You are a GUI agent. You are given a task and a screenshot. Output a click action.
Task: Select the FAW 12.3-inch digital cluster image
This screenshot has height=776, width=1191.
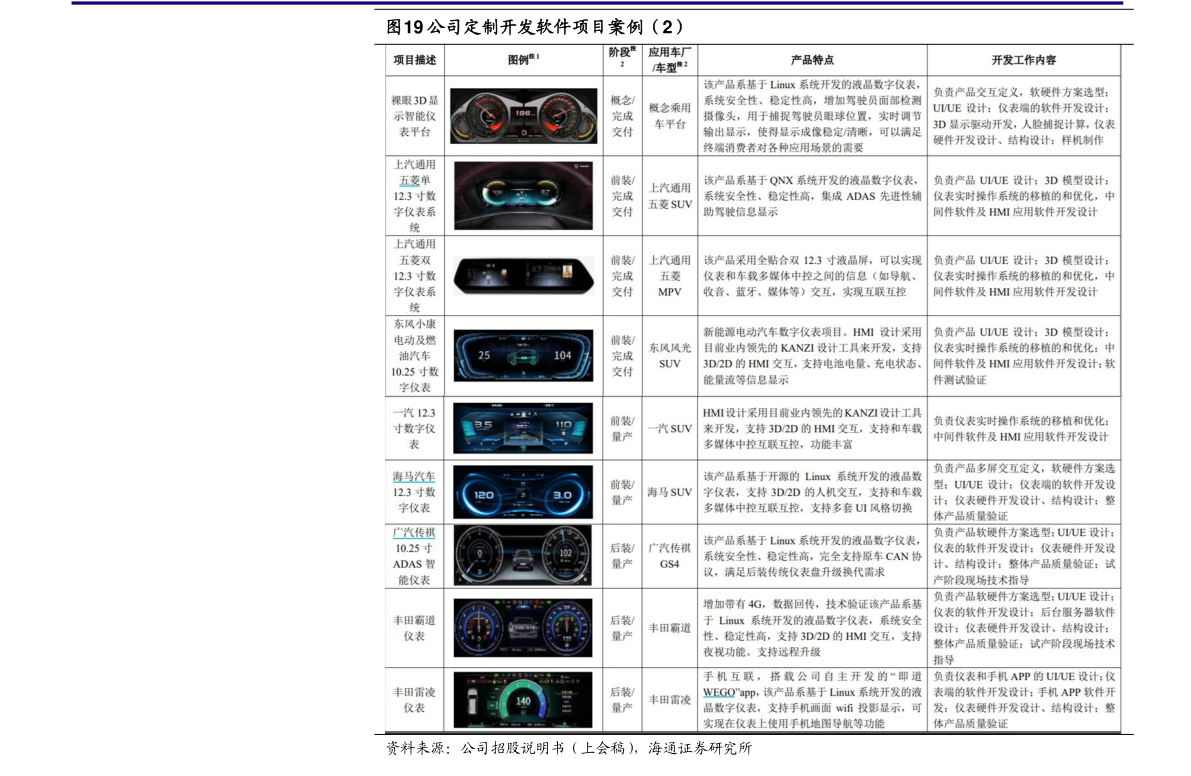point(524,428)
